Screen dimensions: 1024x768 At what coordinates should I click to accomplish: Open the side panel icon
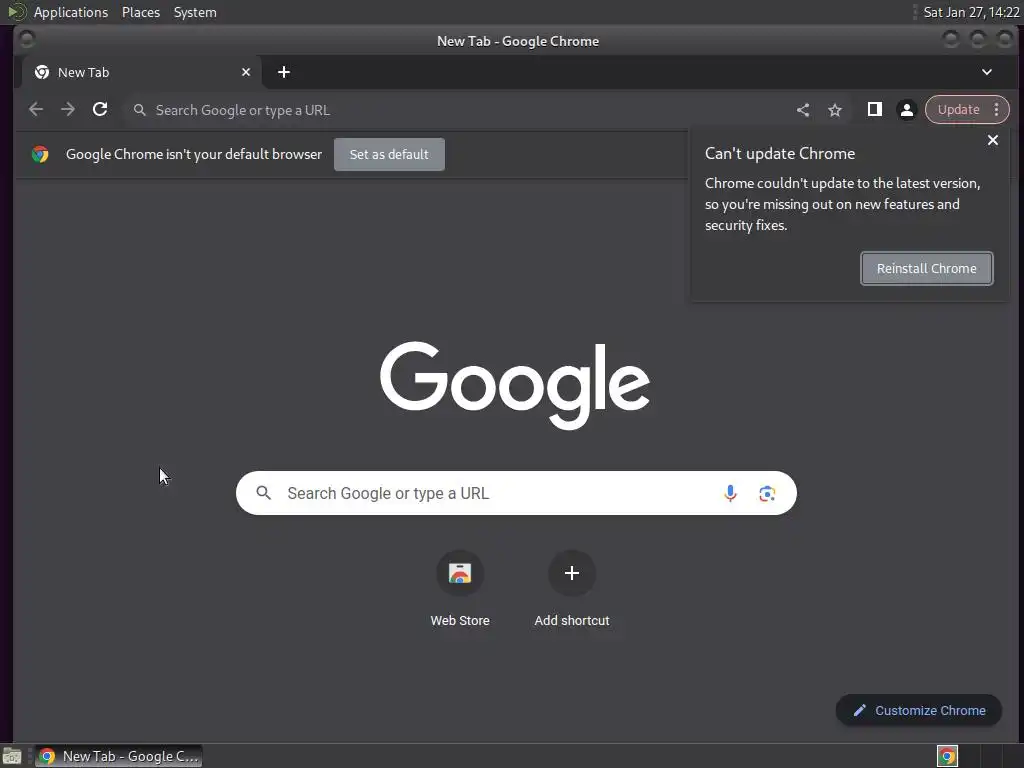(x=874, y=110)
